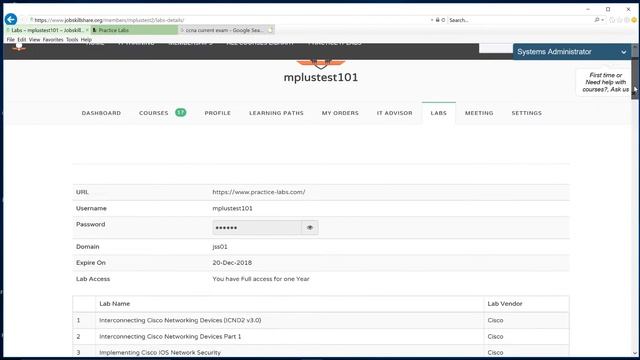This screenshot has height=360, width=640.
Task: Open the search provider dropdown arrow
Action: (602, 20)
